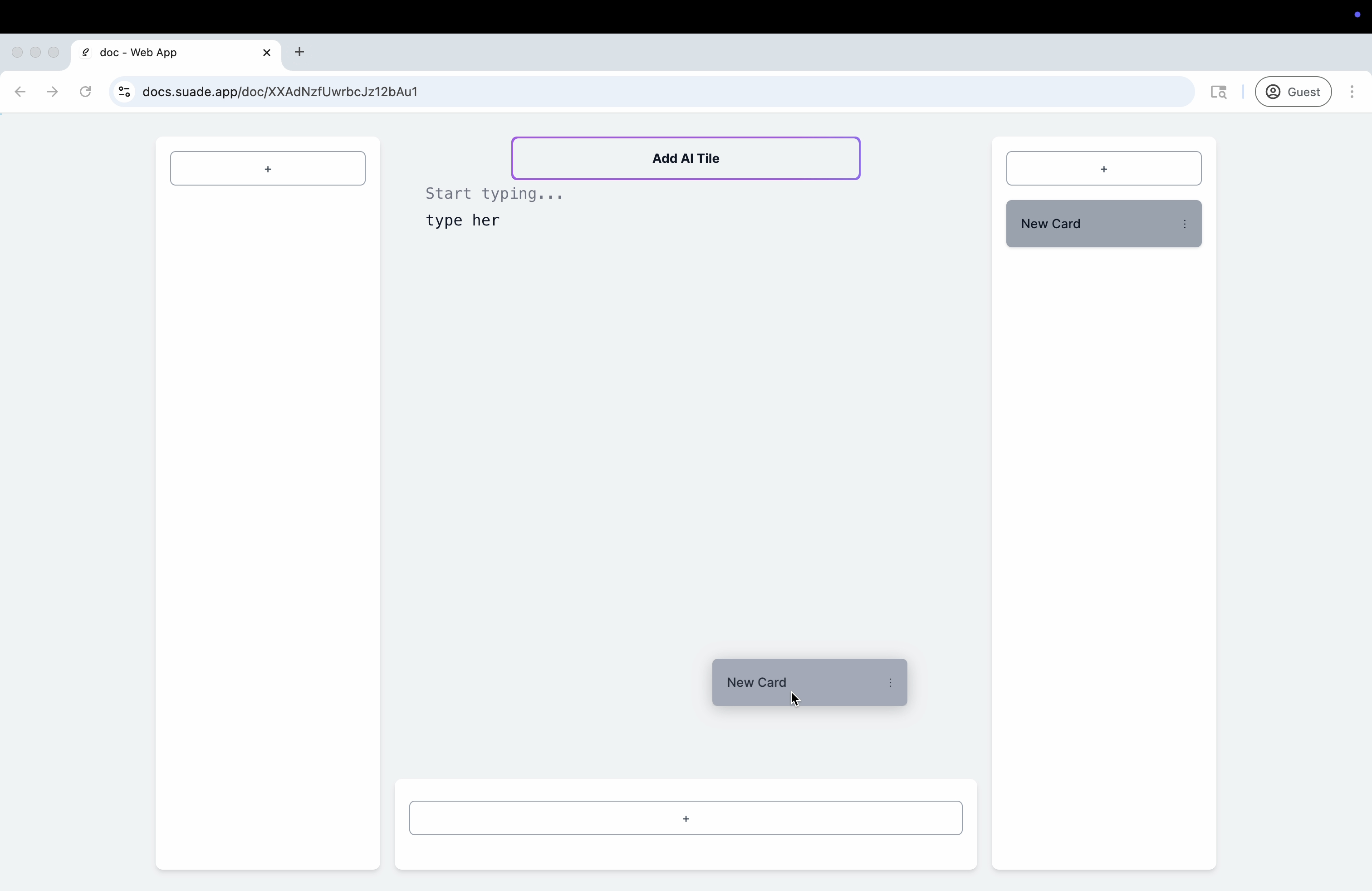Go forward to next page

point(53,92)
